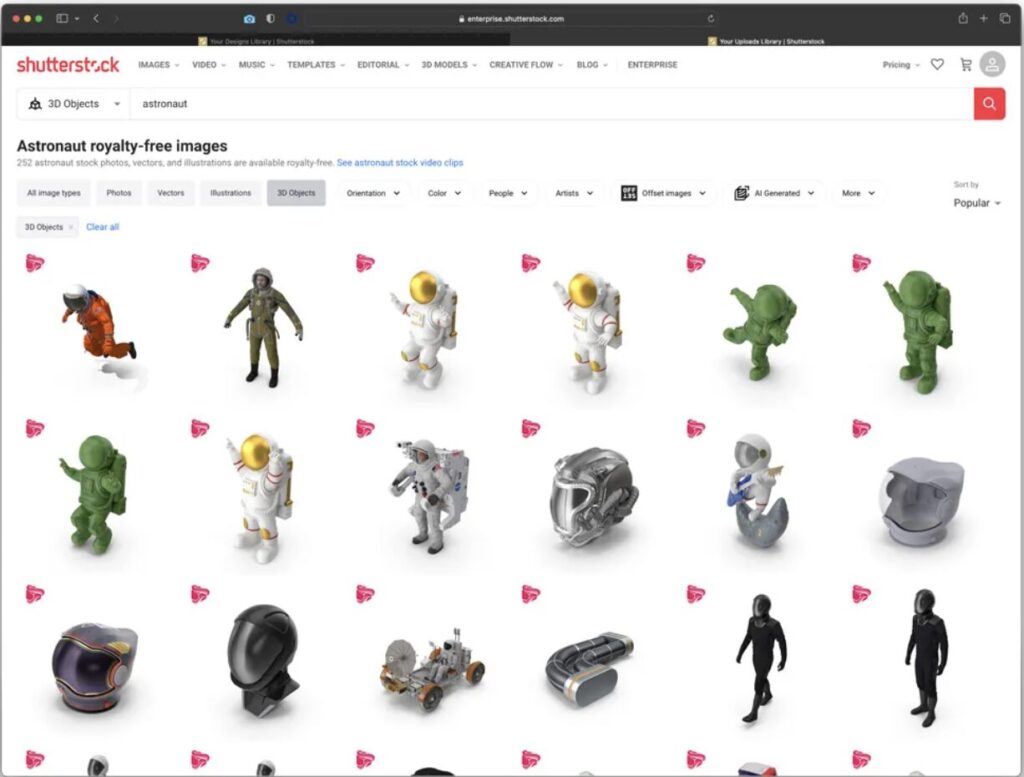Click the red search magnifier button
The width and height of the screenshot is (1024, 777).
click(x=989, y=104)
